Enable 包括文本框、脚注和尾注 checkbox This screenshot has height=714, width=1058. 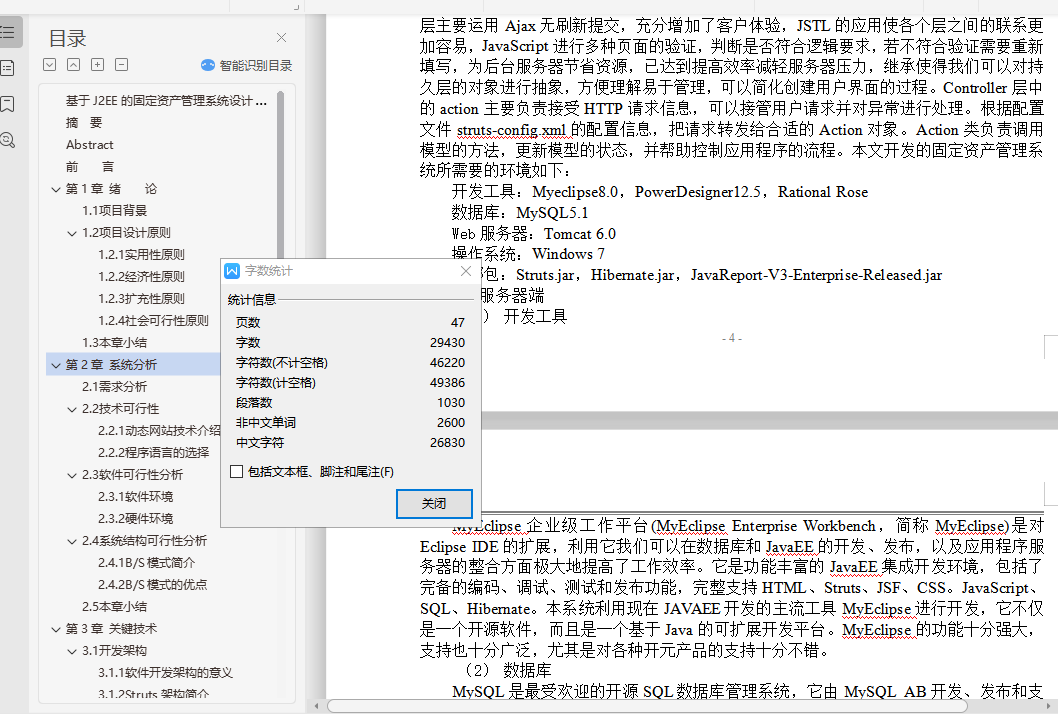[x=236, y=472]
